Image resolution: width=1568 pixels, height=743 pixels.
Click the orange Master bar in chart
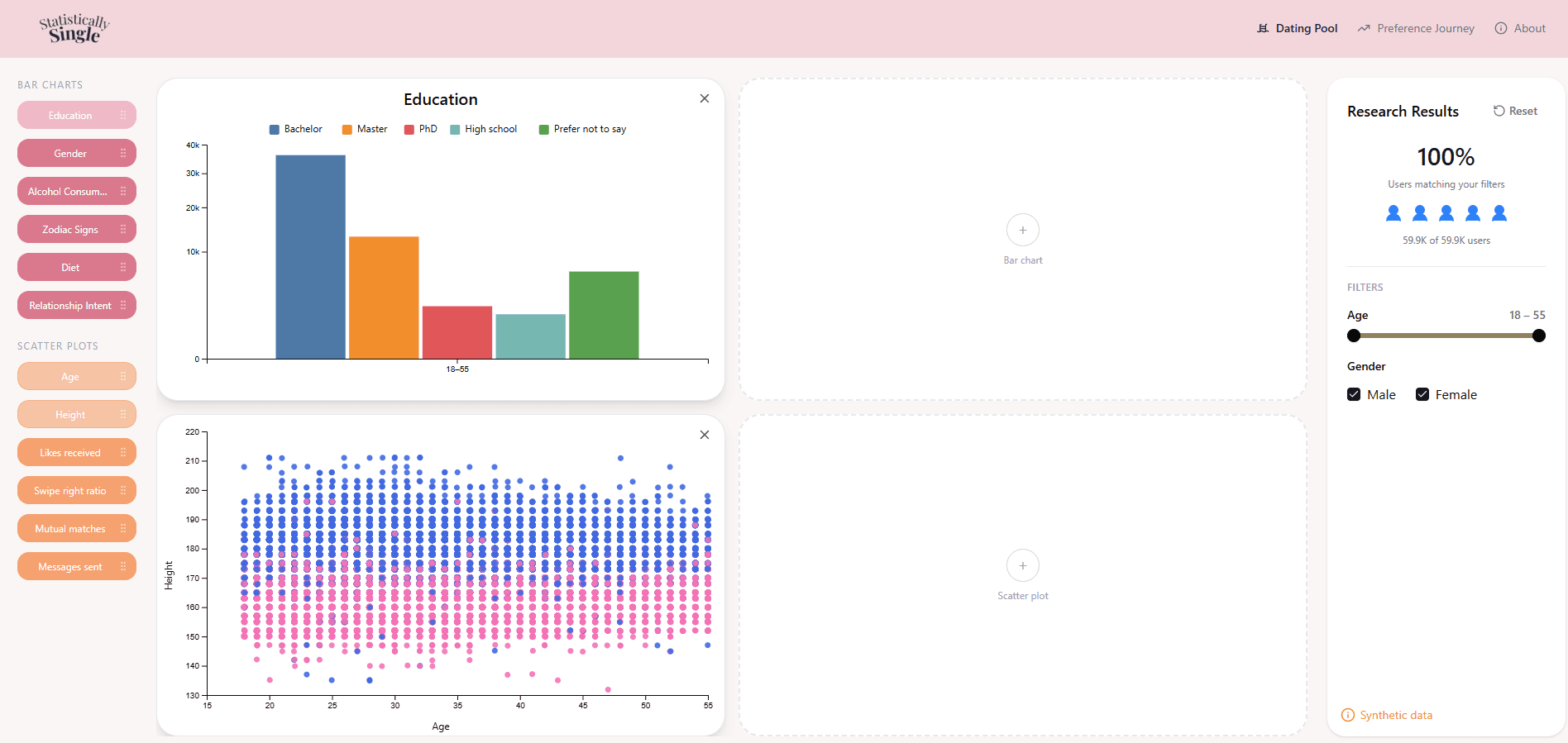[x=384, y=298]
